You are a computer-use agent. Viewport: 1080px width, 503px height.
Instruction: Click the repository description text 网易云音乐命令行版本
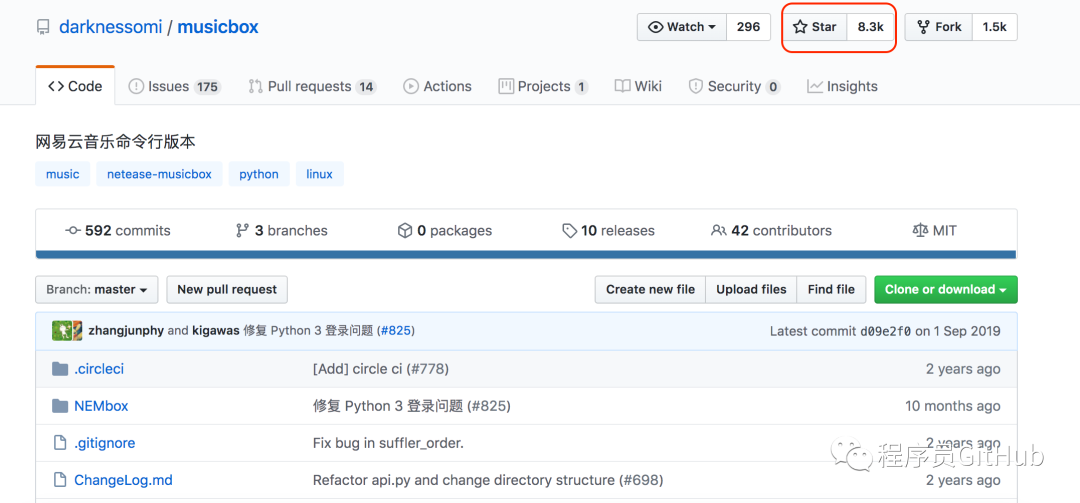tap(116, 142)
